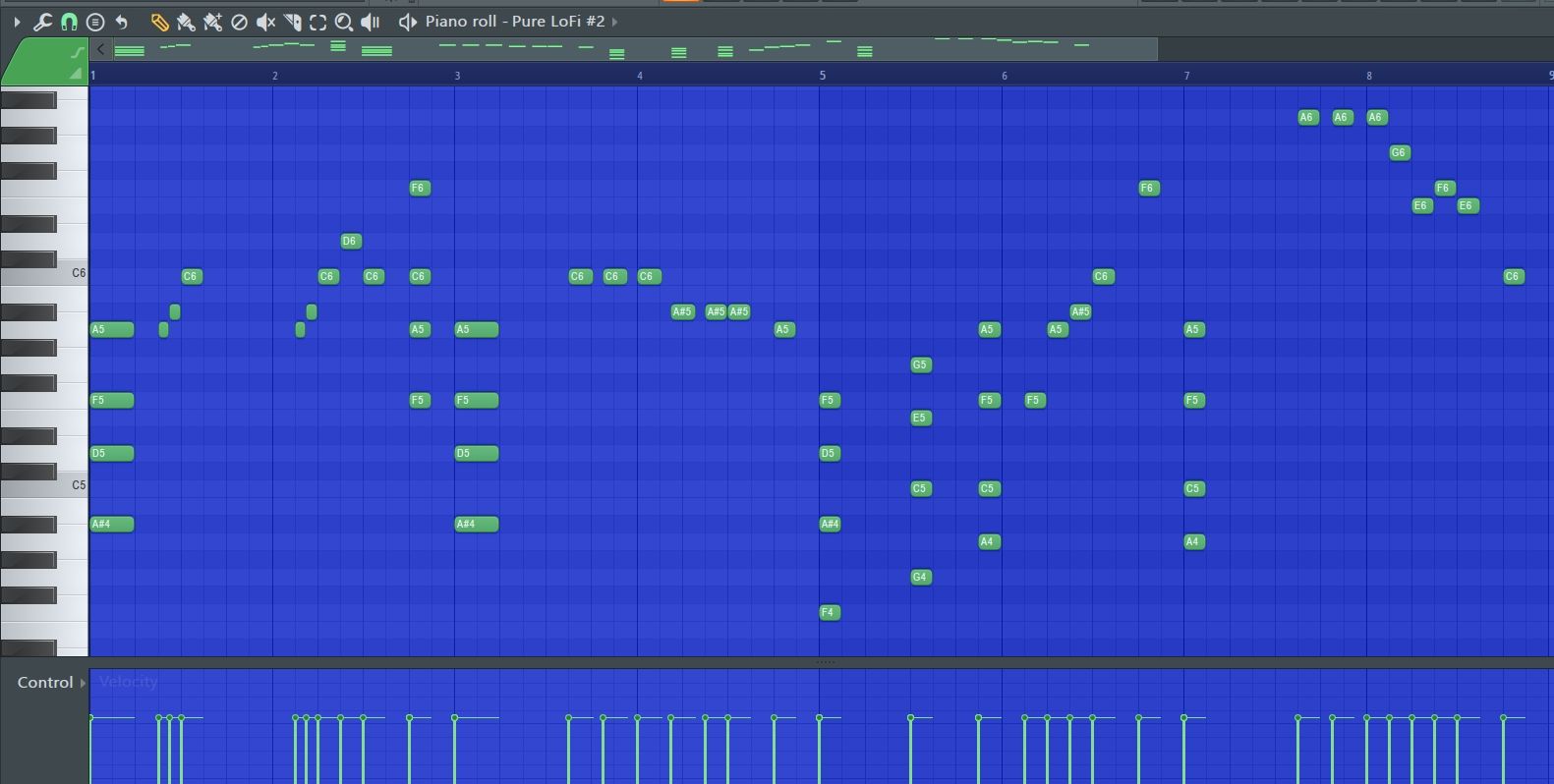Screen dimensions: 1554x784
Task: Select the last C6 note near bar 9
Action: pyautogui.click(x=1514, y=276)
